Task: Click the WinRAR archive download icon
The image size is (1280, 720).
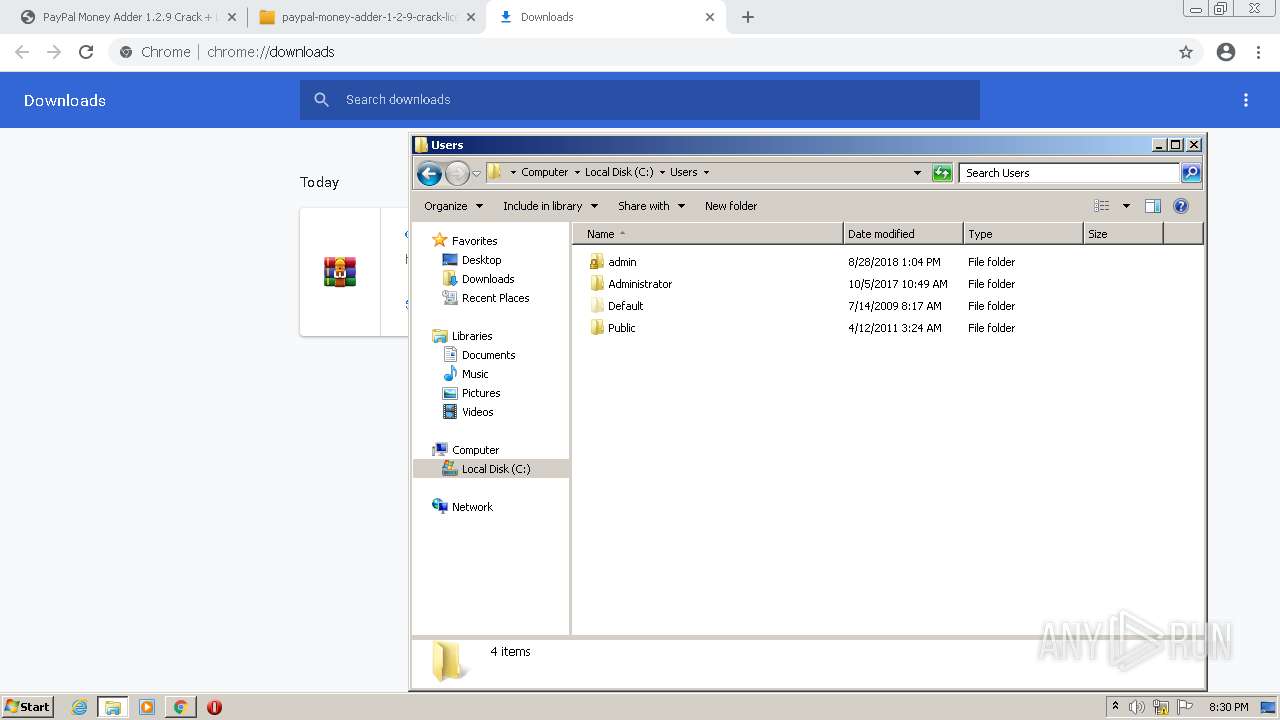Action: [340, 272]
